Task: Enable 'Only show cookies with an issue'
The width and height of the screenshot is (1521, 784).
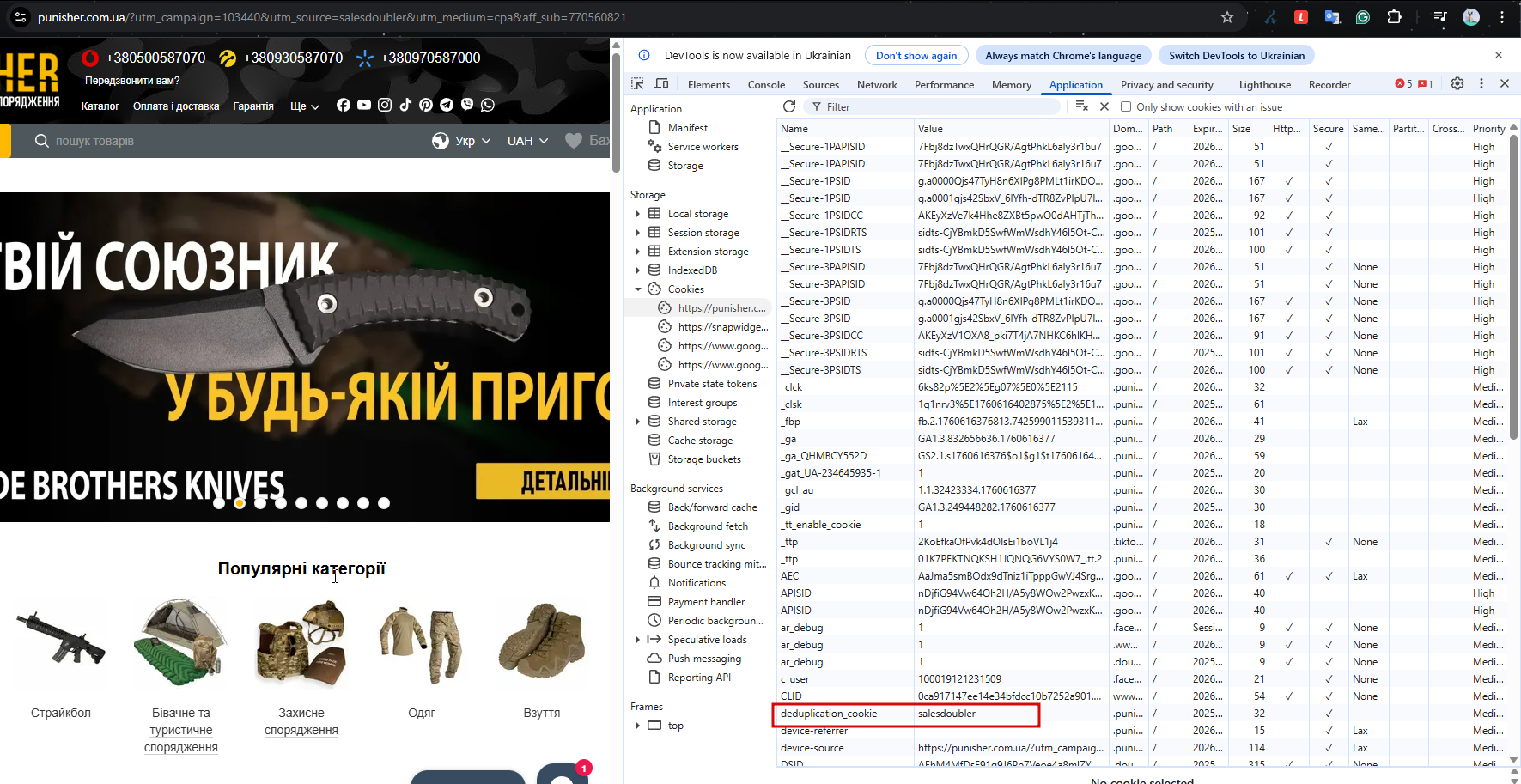Action: click(1126, 107)
